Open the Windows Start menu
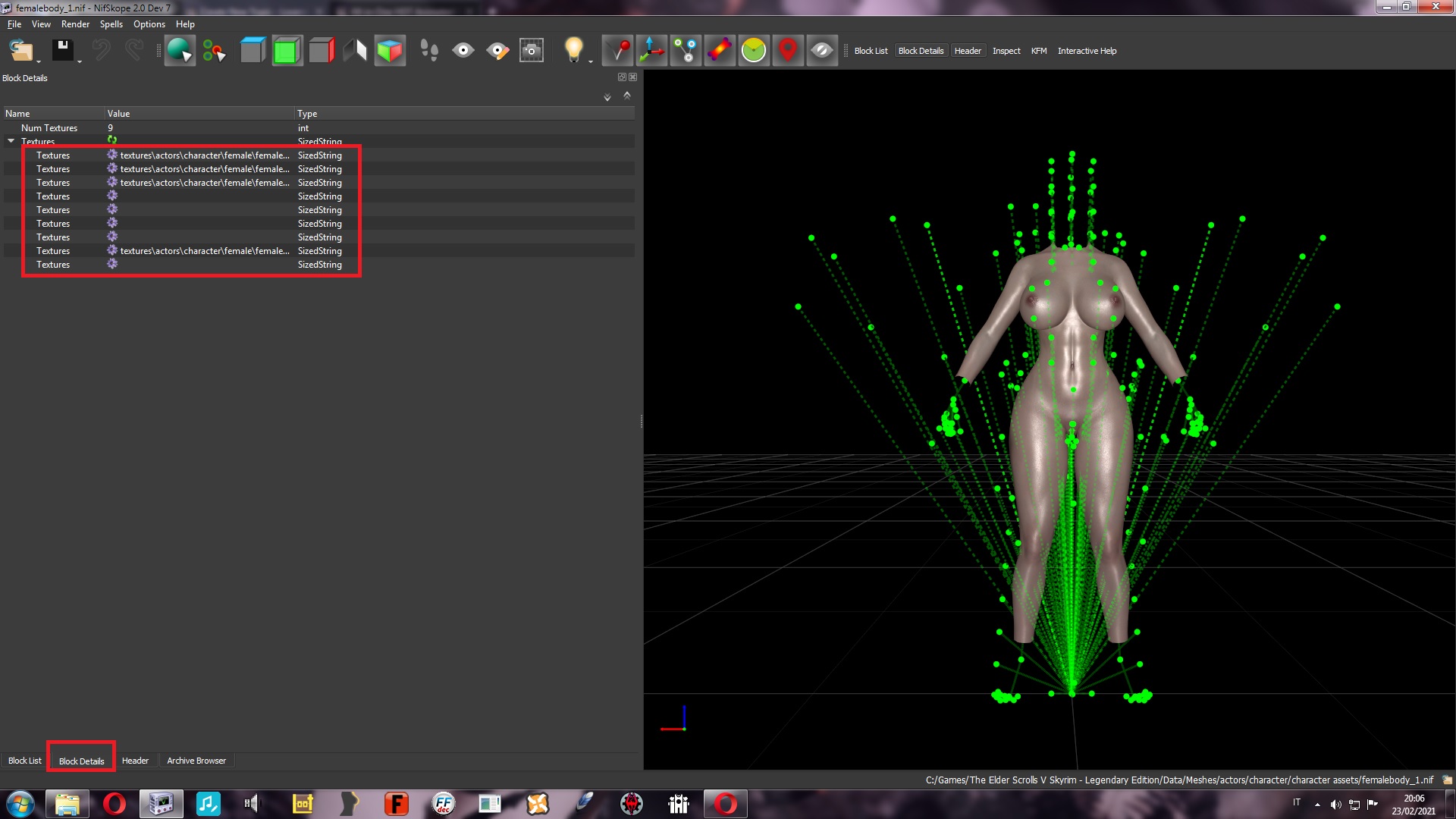 click(20, 804)
